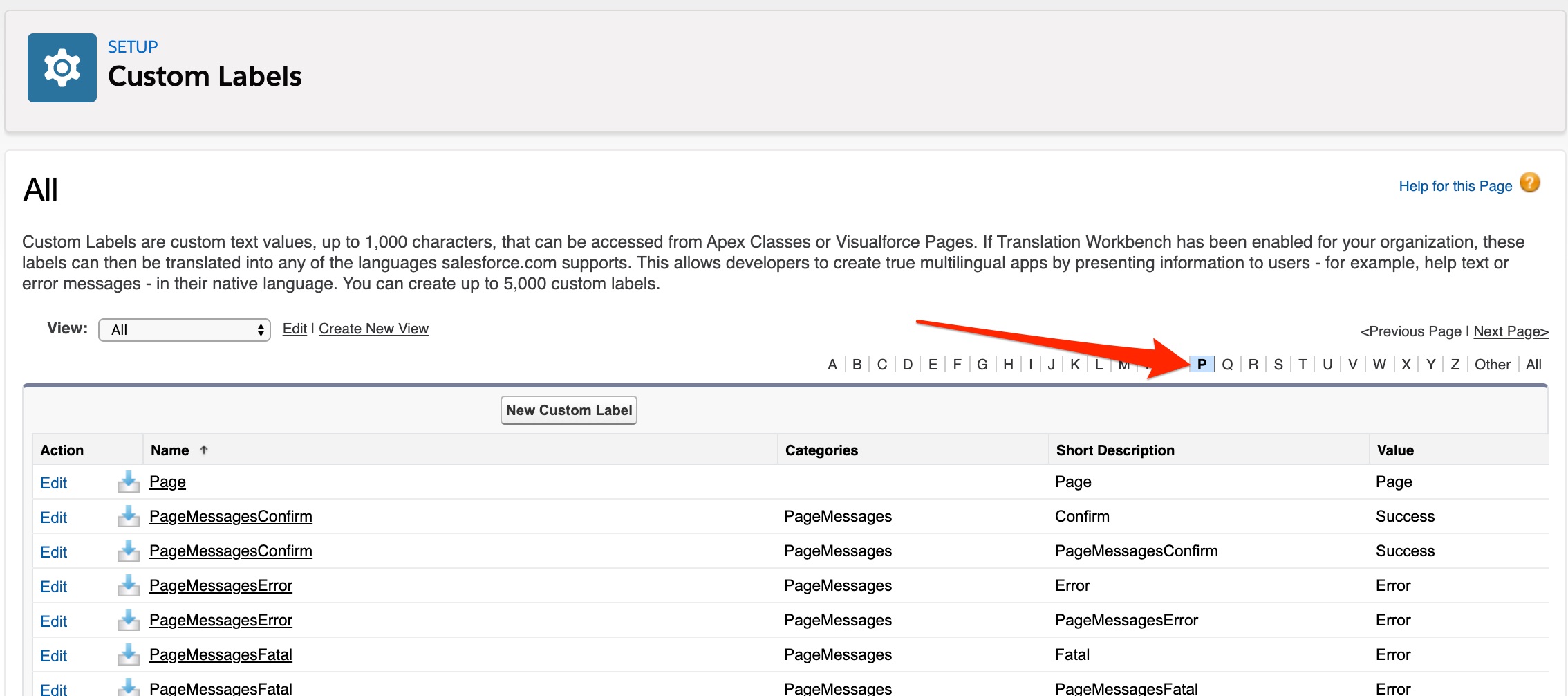
Task: Click the orange help question mark icon
Action: tap(1529, 183)
